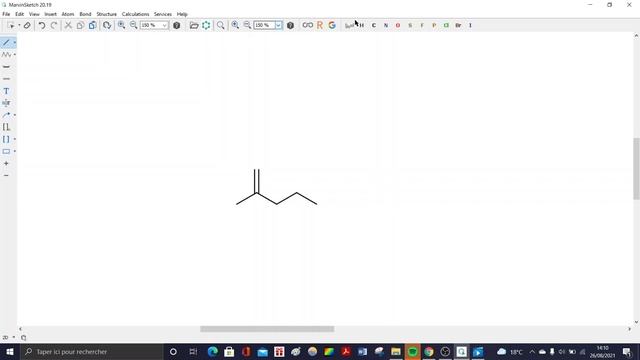Open the Structure menu

click(x=107, y=14)
